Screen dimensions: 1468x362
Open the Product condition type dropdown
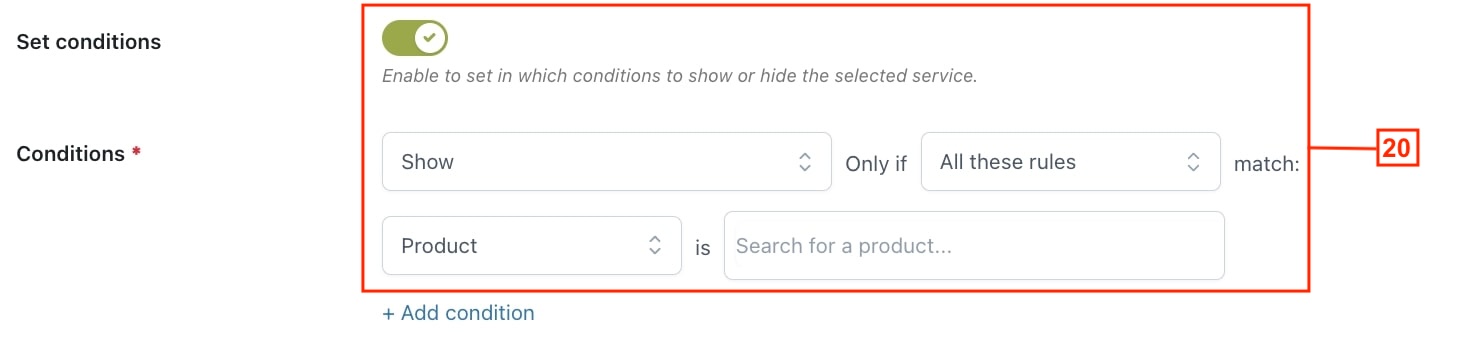532,246
